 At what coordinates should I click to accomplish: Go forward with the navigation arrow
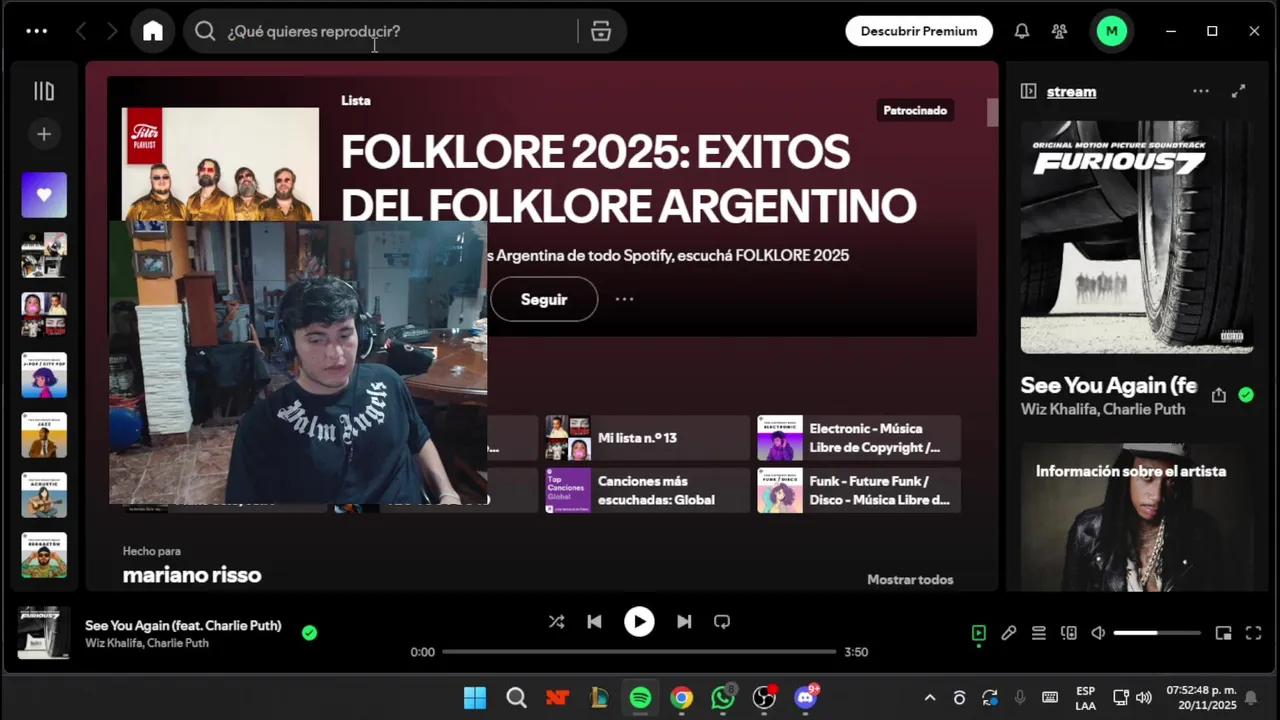(x=112, y=31)
